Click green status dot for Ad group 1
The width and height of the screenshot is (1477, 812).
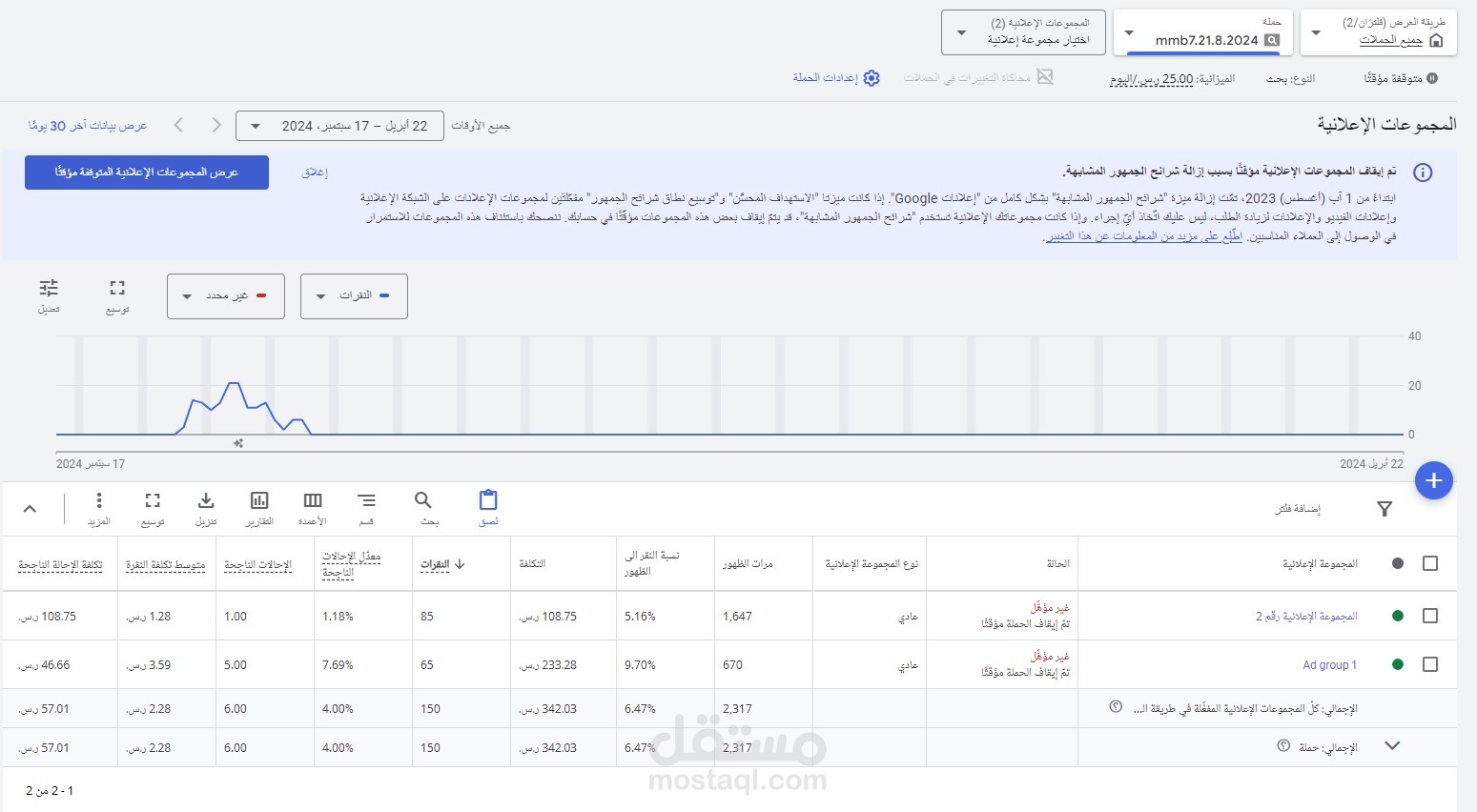pos(1398,664)
